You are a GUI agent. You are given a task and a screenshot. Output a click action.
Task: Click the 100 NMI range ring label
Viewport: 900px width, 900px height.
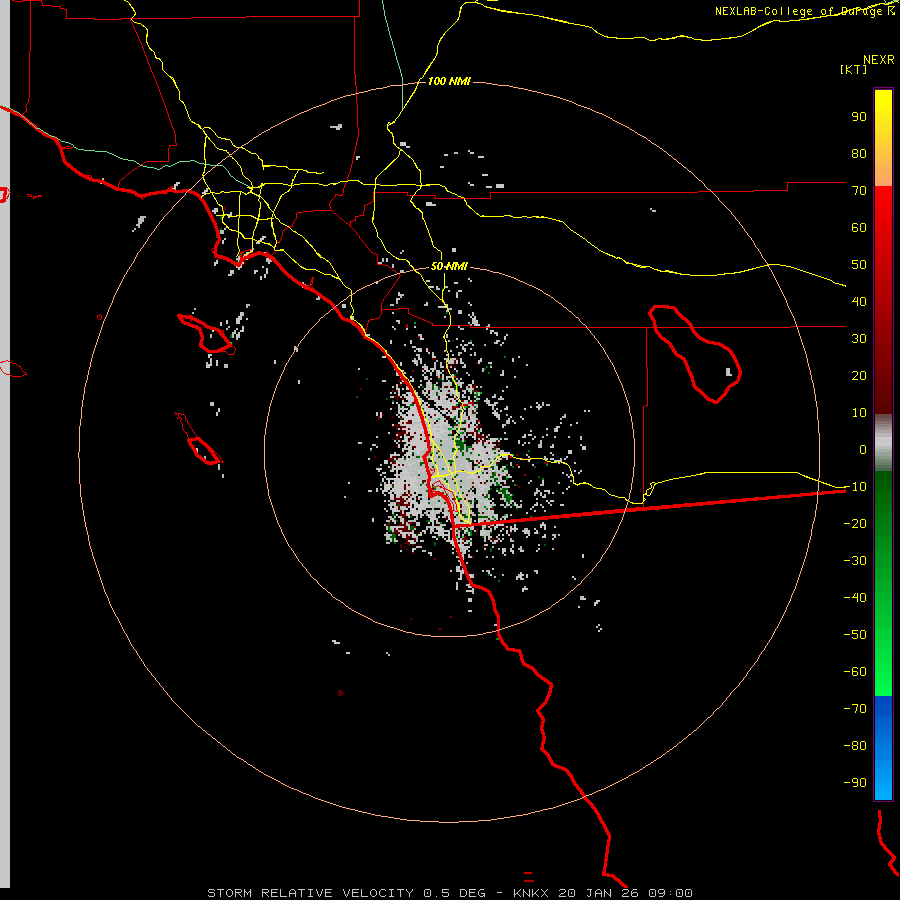449,81
